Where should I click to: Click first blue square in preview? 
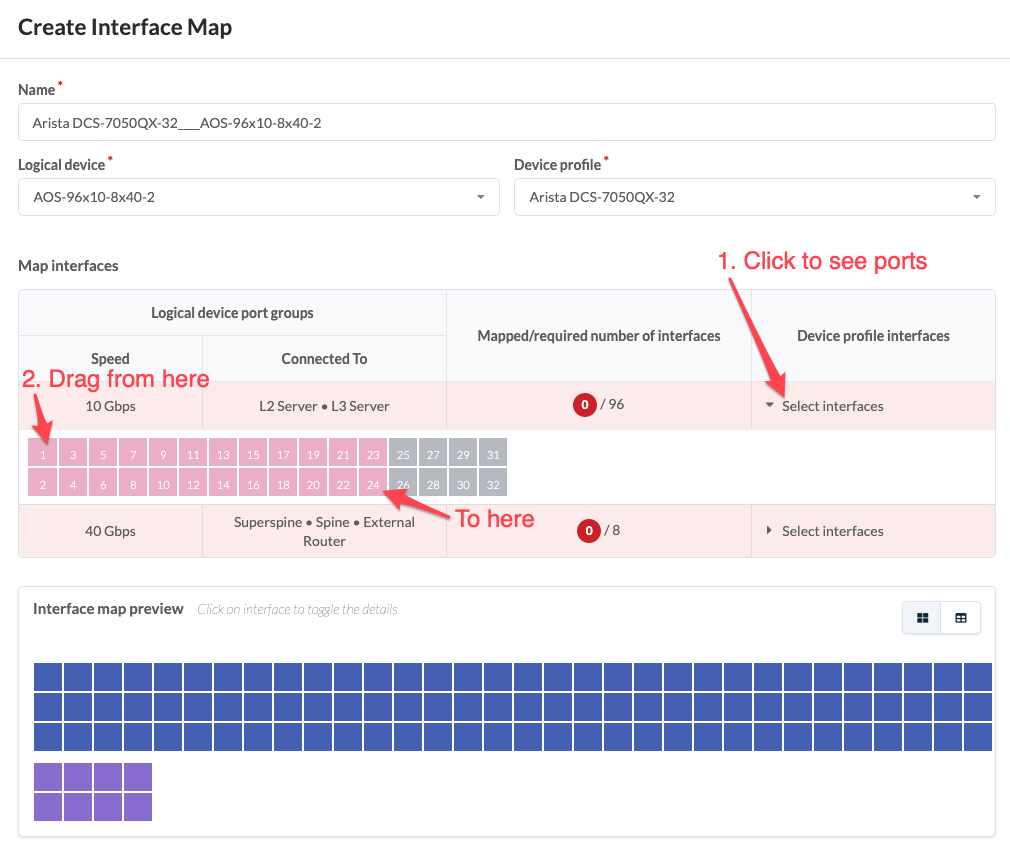[x=48, y=676]
